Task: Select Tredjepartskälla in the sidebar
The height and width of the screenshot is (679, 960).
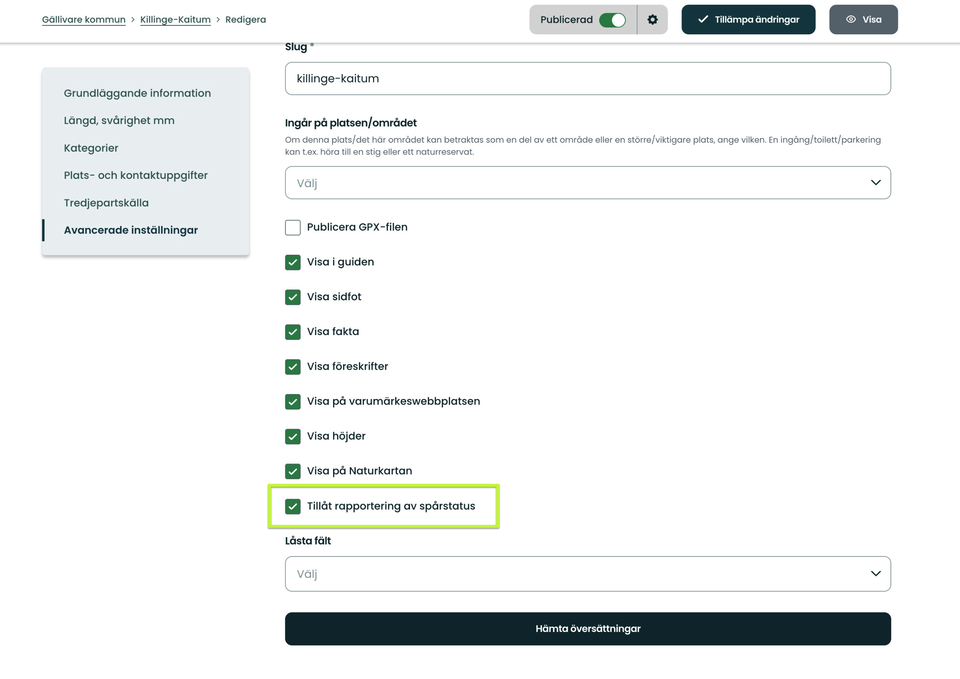Action: pyautogui.click(x=106, y=203)
